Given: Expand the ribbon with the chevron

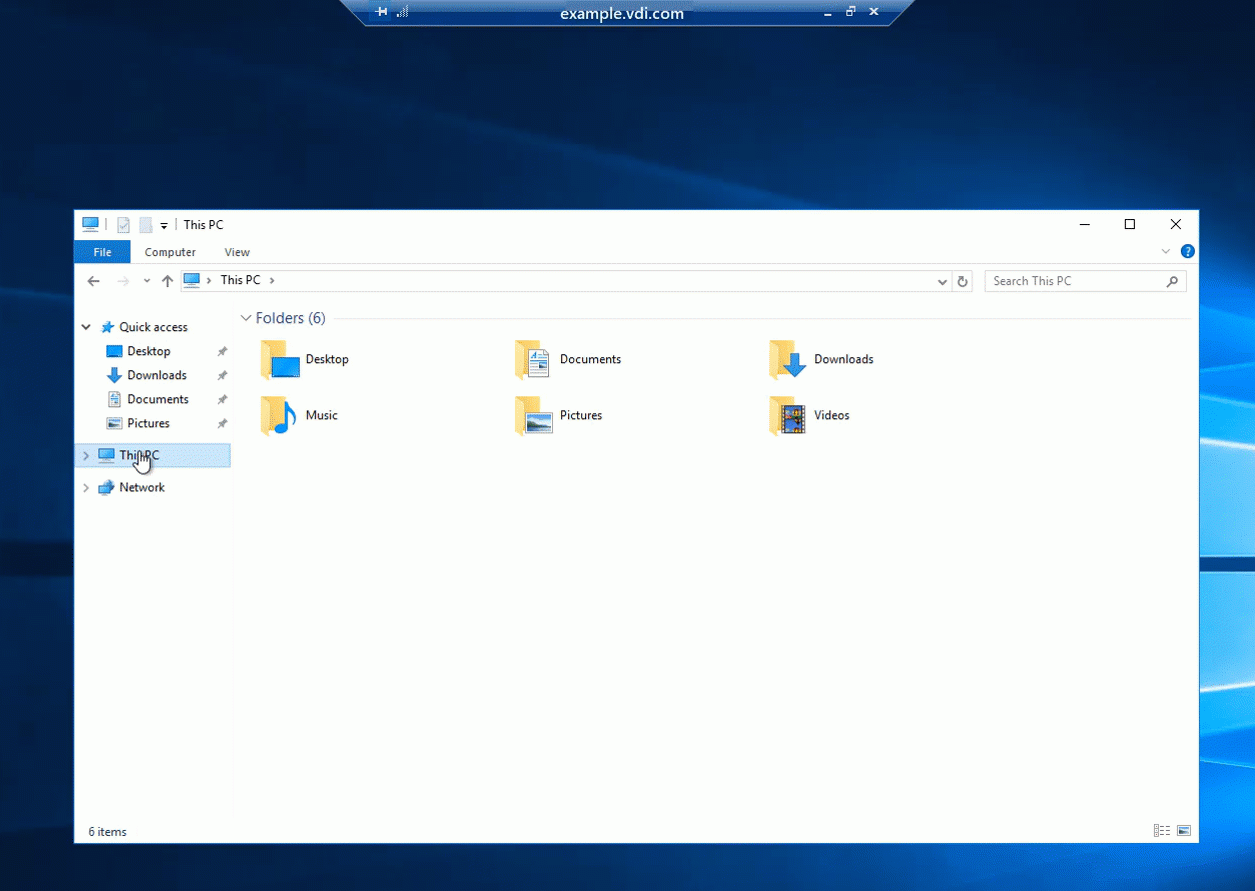Looking at the screenshot, I should (1166, 252).
